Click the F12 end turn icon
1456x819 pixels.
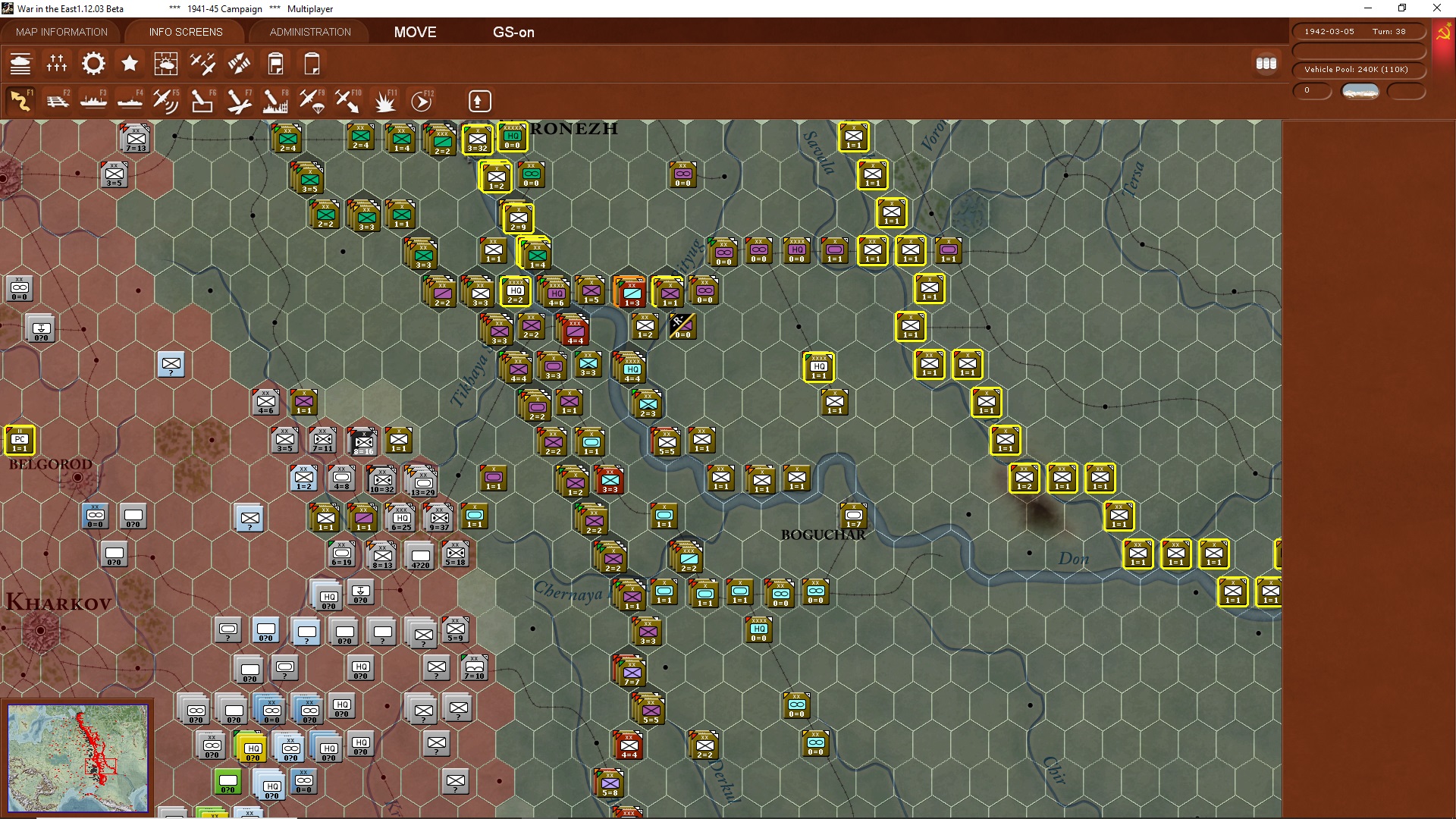[422, 101]
